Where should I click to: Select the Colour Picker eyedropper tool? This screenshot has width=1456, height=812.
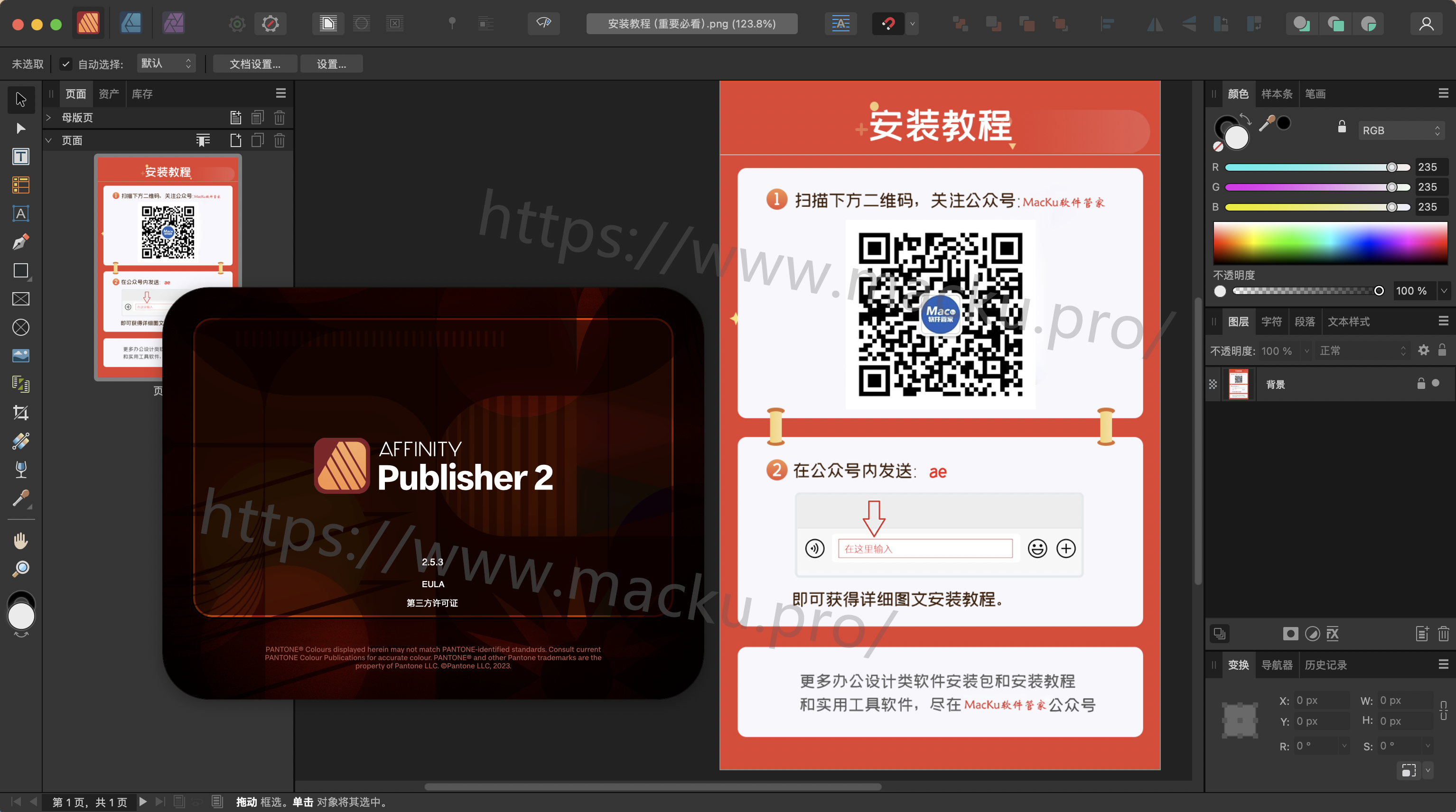click(21, 498)
